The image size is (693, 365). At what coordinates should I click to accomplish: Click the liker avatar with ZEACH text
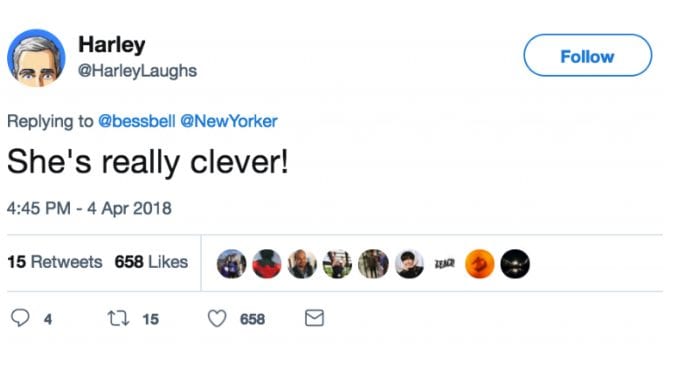pyautogui.click(x=444, y=264)
